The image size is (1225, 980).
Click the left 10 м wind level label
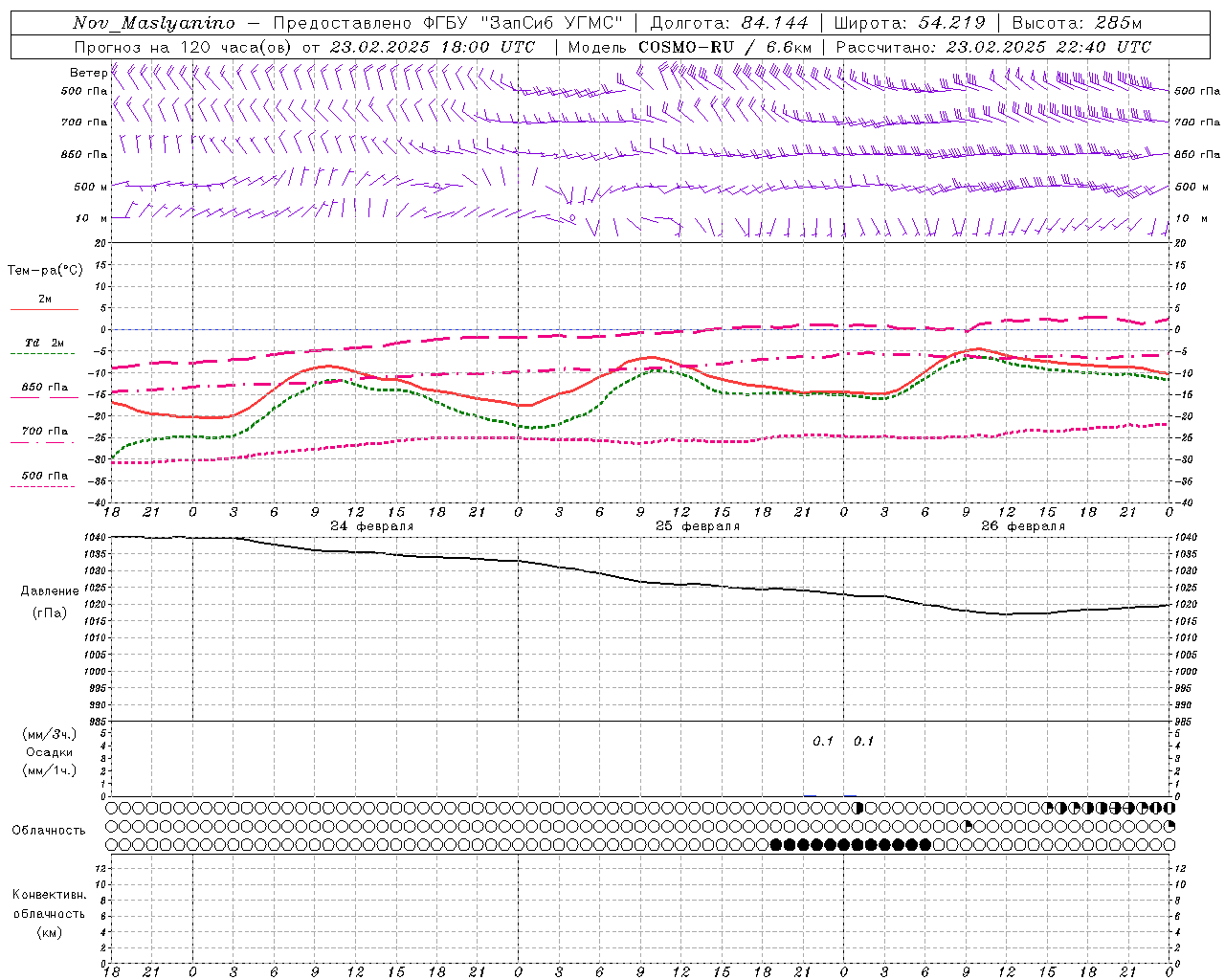[x=91, y=218]
